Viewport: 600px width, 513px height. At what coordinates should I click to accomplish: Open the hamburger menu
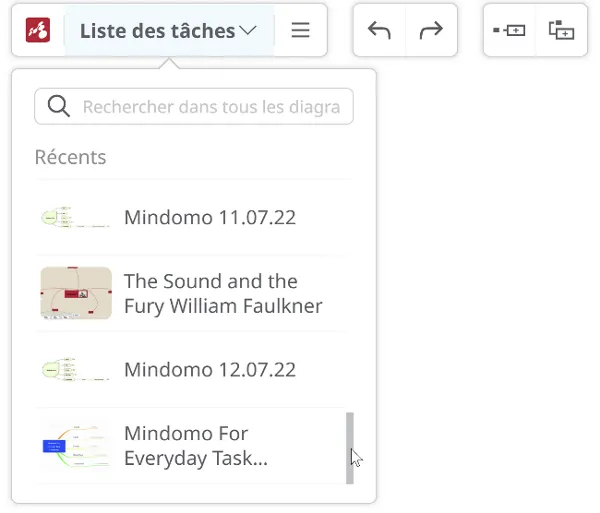tap(300, 31)
